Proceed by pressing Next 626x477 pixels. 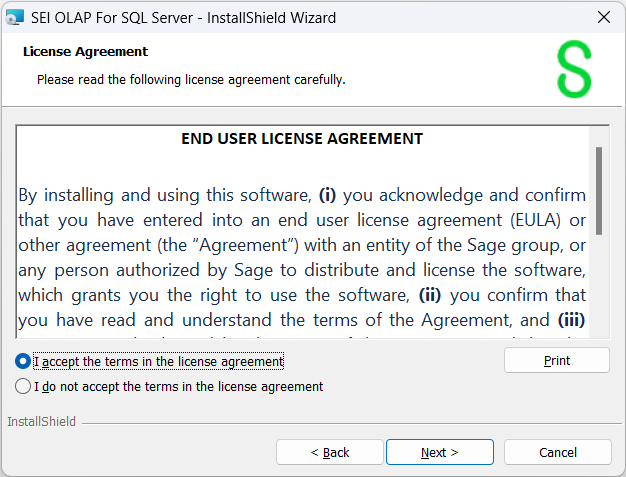[439, 452]
